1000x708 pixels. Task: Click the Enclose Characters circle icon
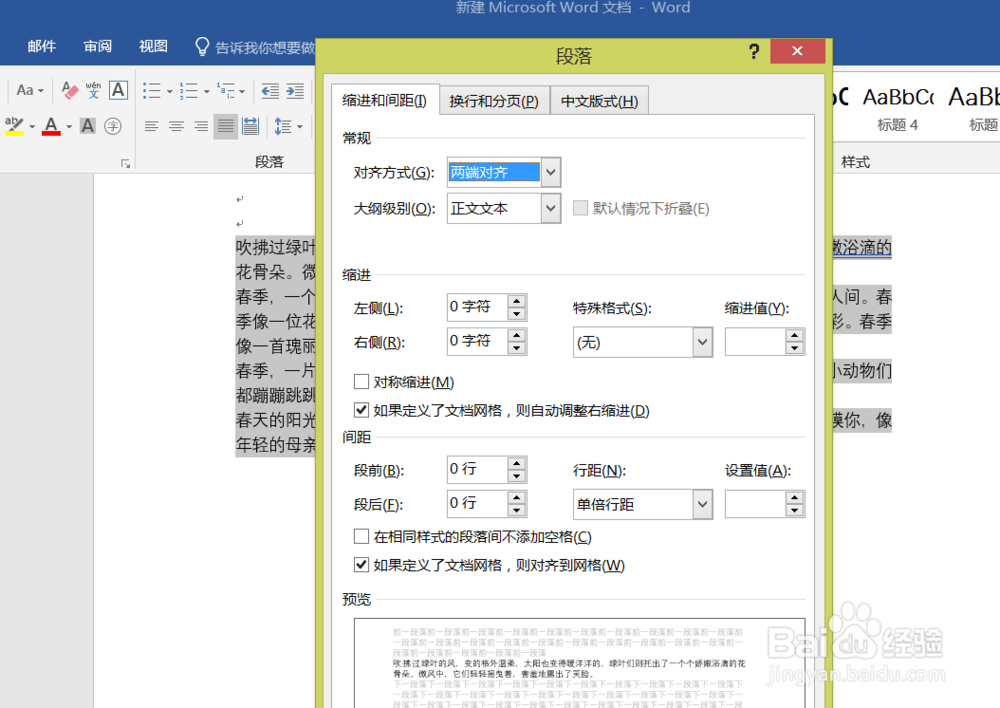[113, 126]
